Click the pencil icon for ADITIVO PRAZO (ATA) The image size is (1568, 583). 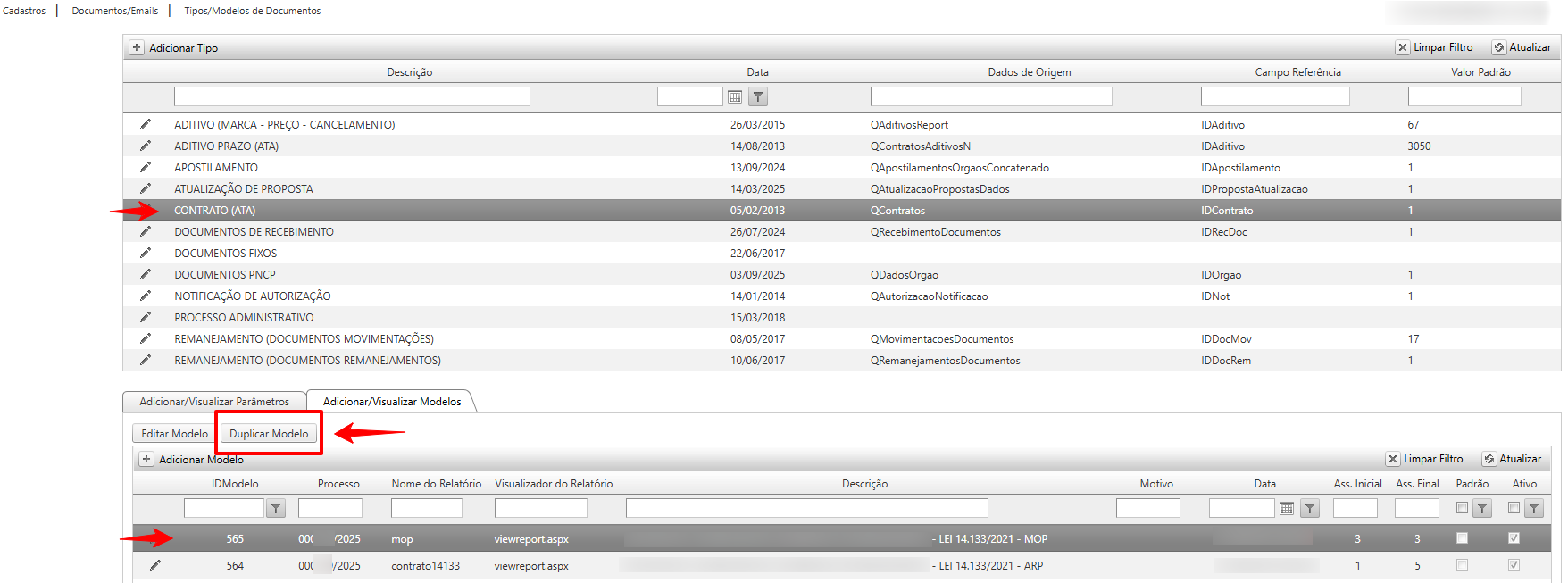click(146, 146)
